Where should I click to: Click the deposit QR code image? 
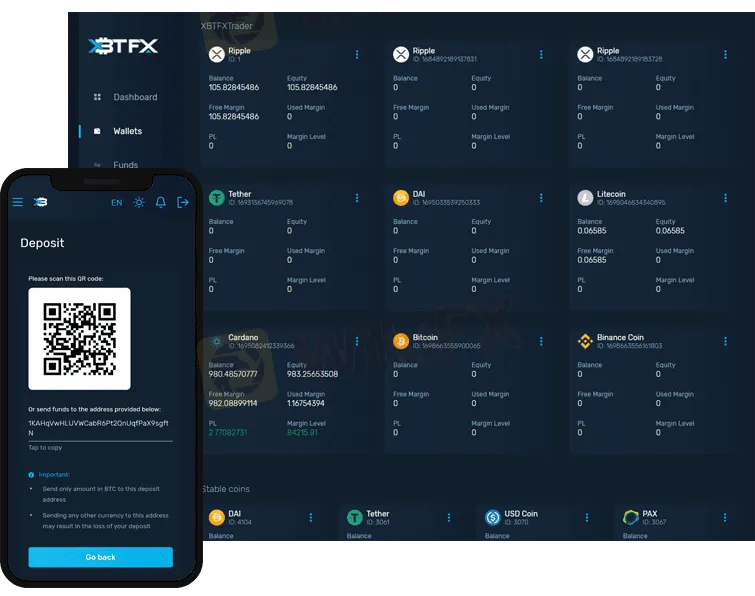(x=79, y=339)
